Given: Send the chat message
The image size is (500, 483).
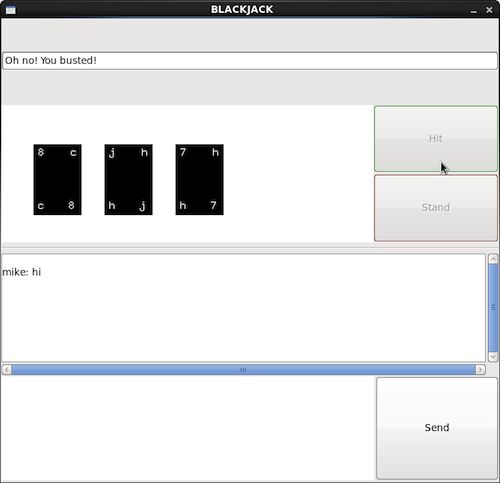Looking at the screenshot, I should (437, 428).
